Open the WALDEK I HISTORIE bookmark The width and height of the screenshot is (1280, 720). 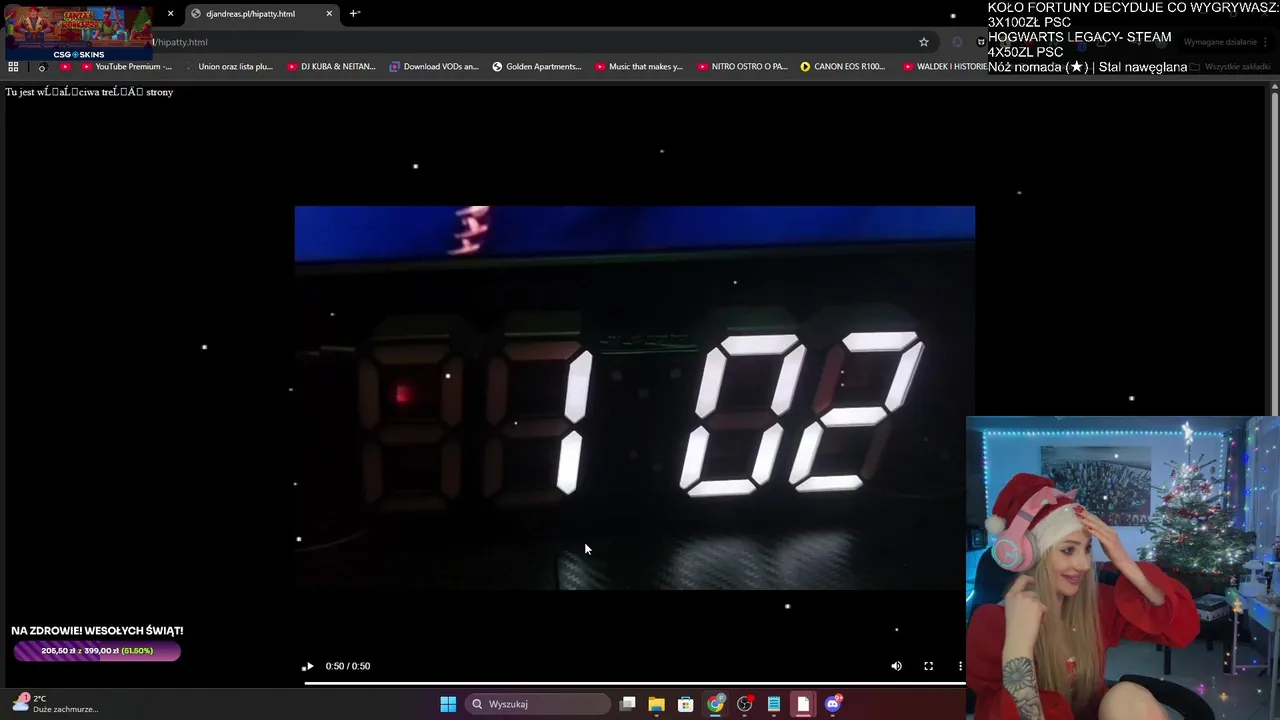(x=945, y=67)
